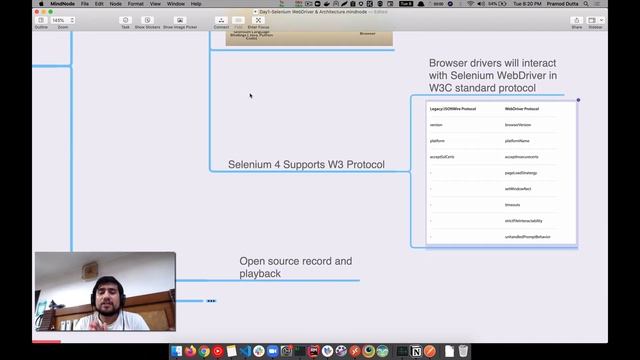Open the Apple menu
This screenshot has height=360, width=640.
pyautogui.click(x=41, y=4)
